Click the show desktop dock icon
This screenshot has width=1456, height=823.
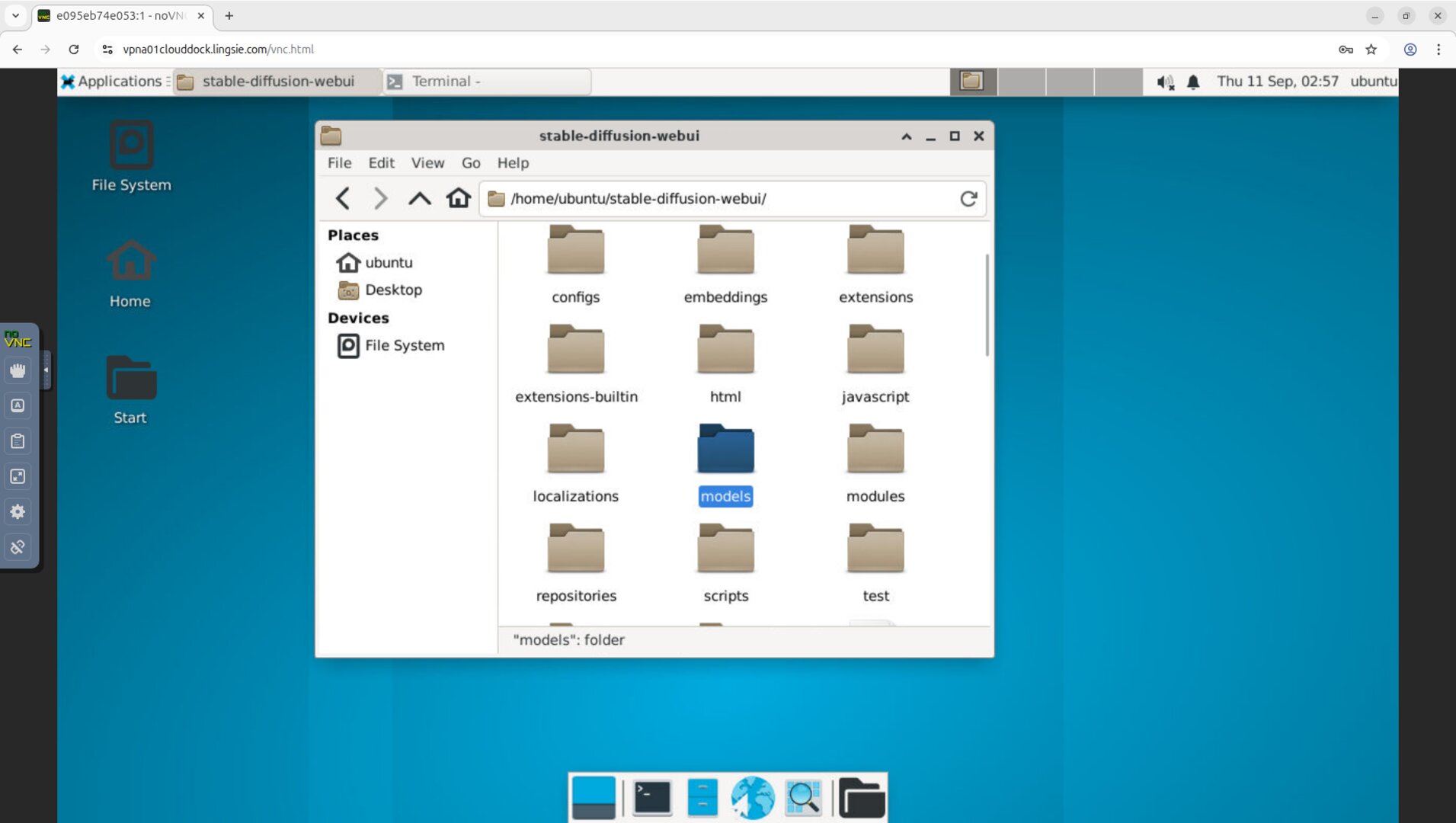click(x=594, y=798)
